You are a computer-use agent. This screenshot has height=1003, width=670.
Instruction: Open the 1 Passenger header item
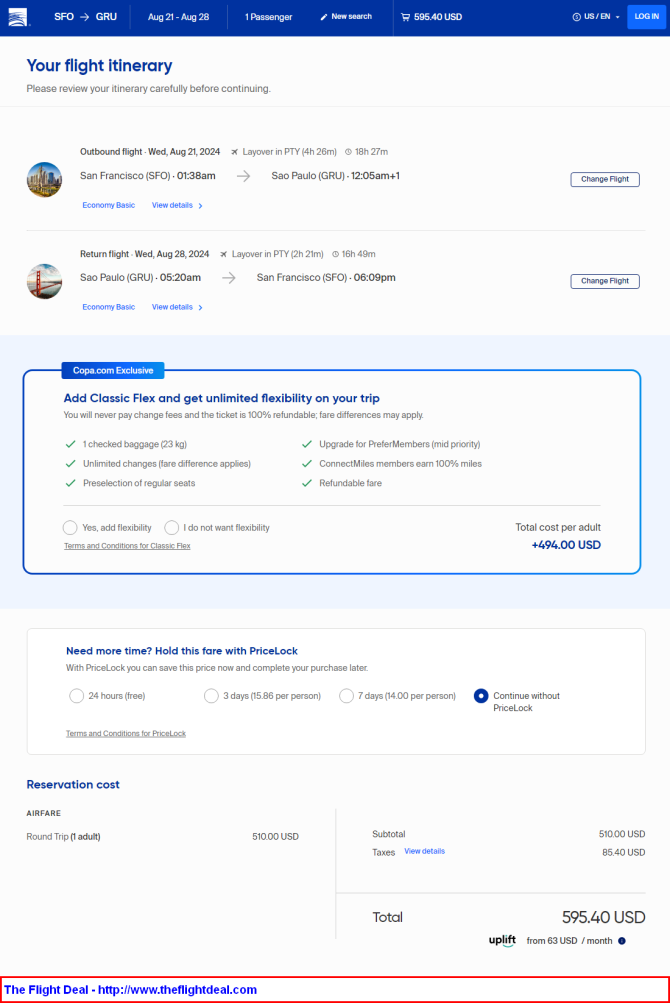269,17
